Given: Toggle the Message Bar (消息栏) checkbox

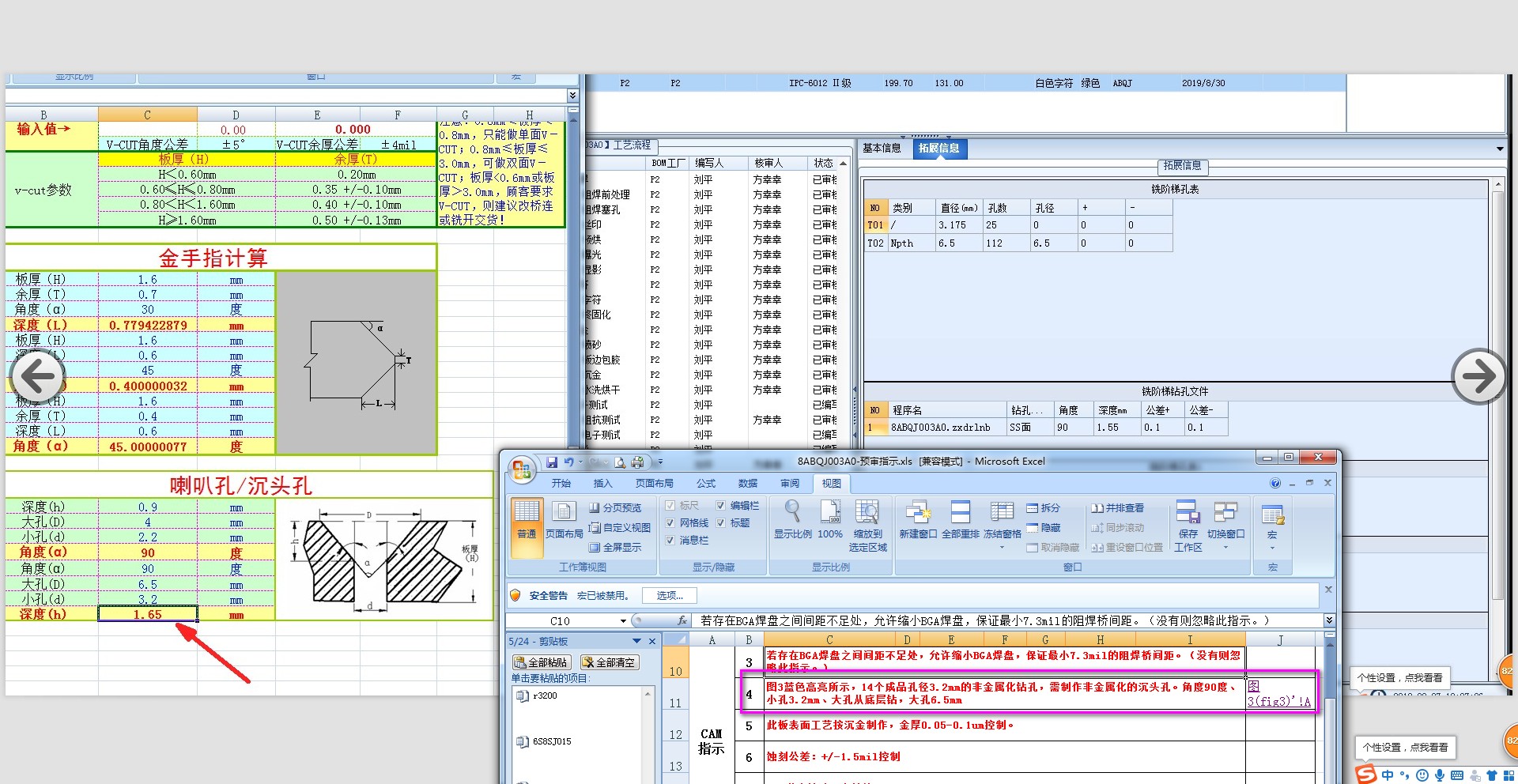Looking at the screenshot, I should point(670,540).
